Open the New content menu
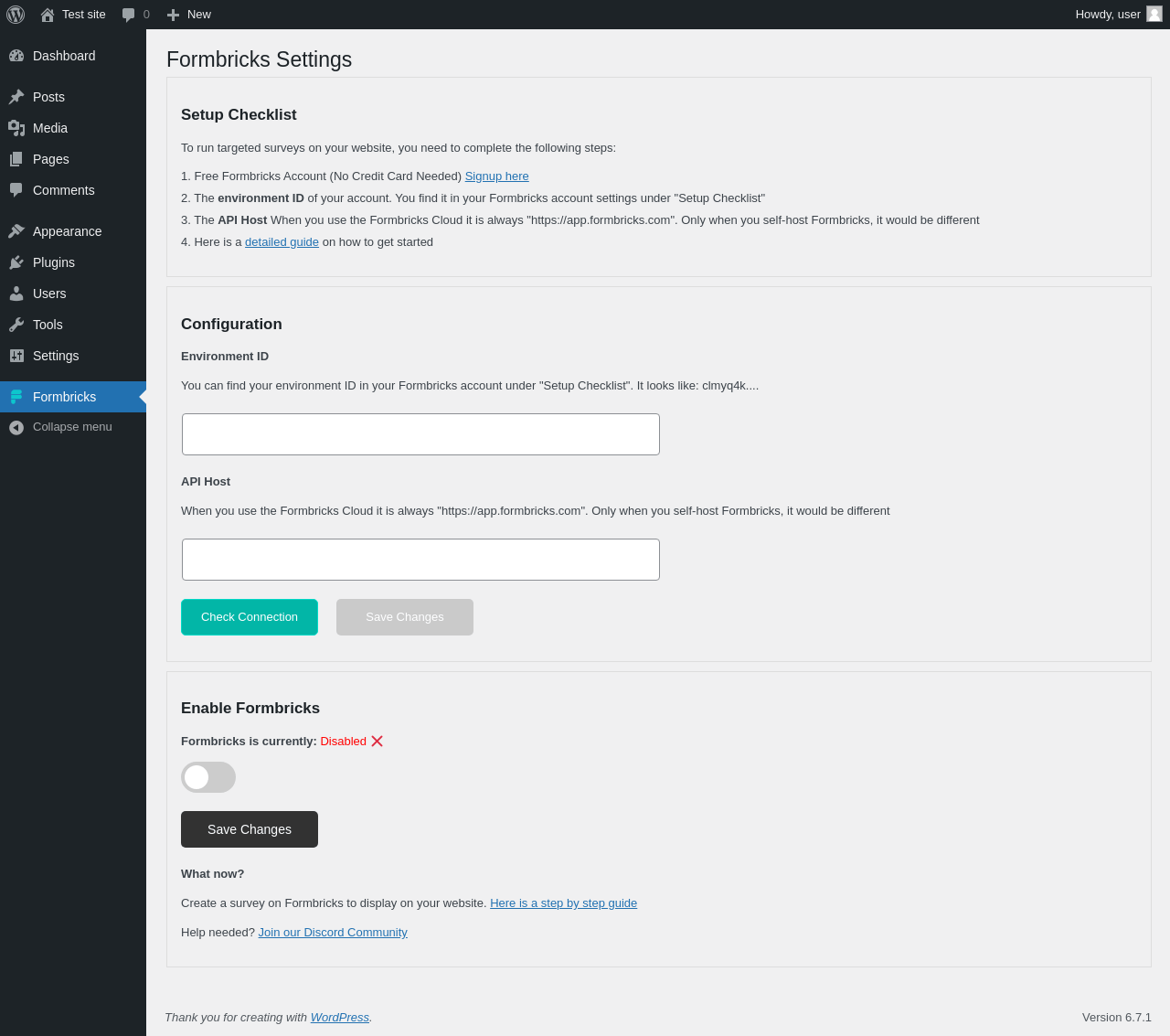 pyautogui.click(x=189, y=15)
